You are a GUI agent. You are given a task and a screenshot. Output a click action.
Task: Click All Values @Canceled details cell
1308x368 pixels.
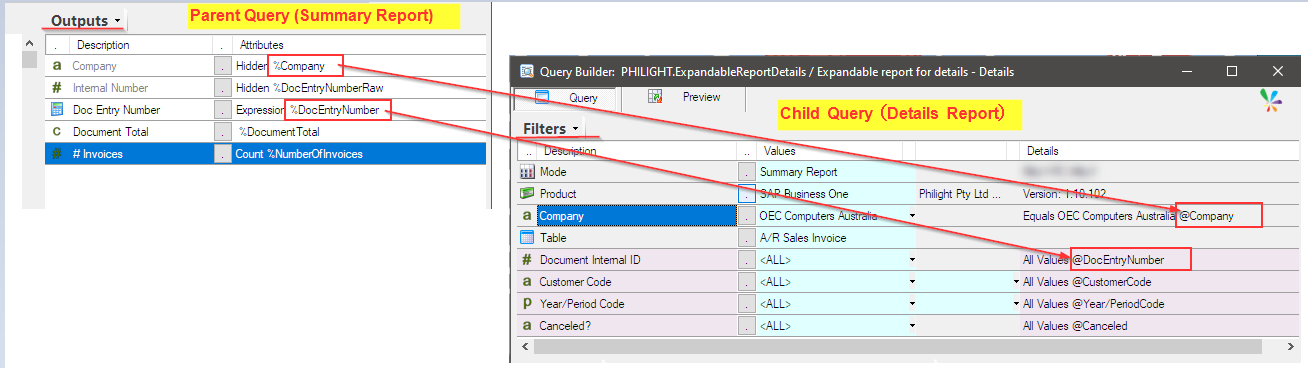pos(1074,326)
